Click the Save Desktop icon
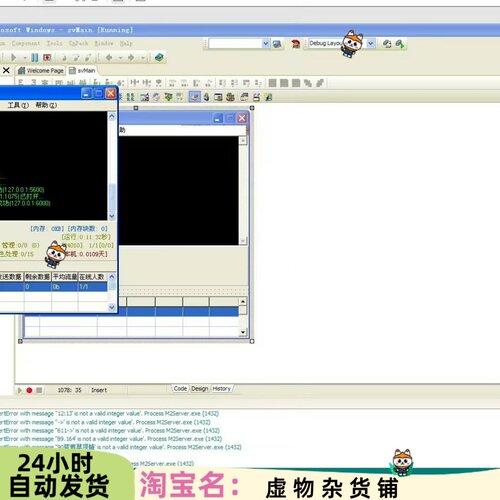 (x=277, y=44)
